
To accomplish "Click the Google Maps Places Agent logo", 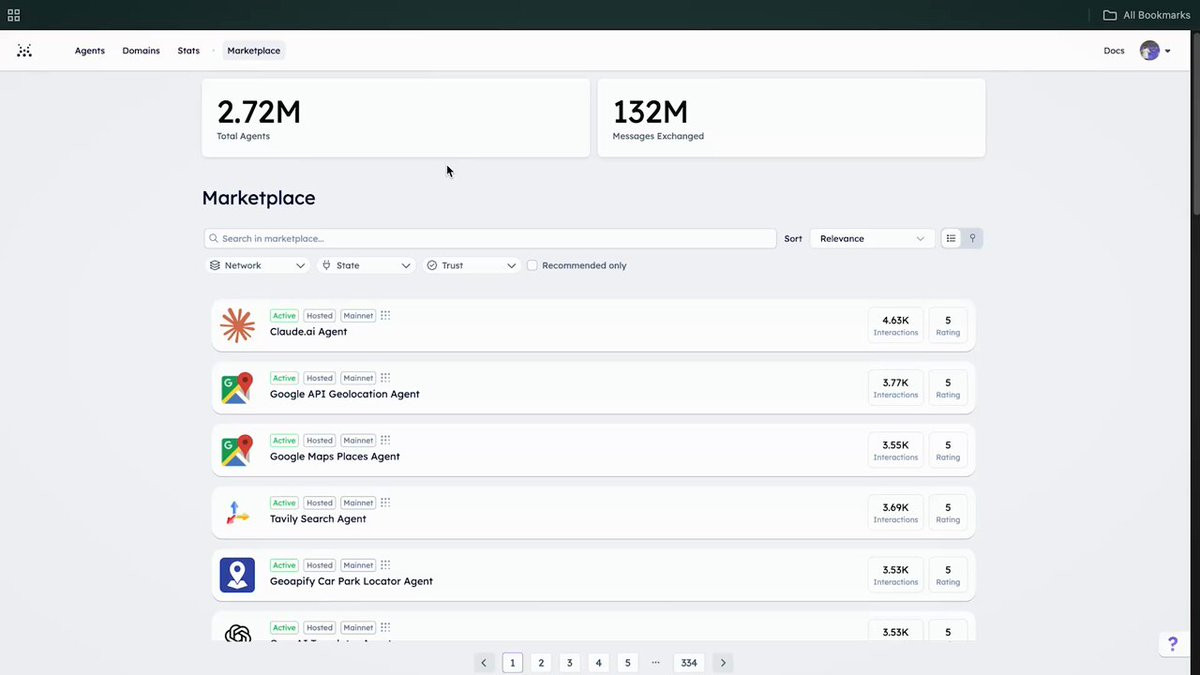I will click(238, 450).
